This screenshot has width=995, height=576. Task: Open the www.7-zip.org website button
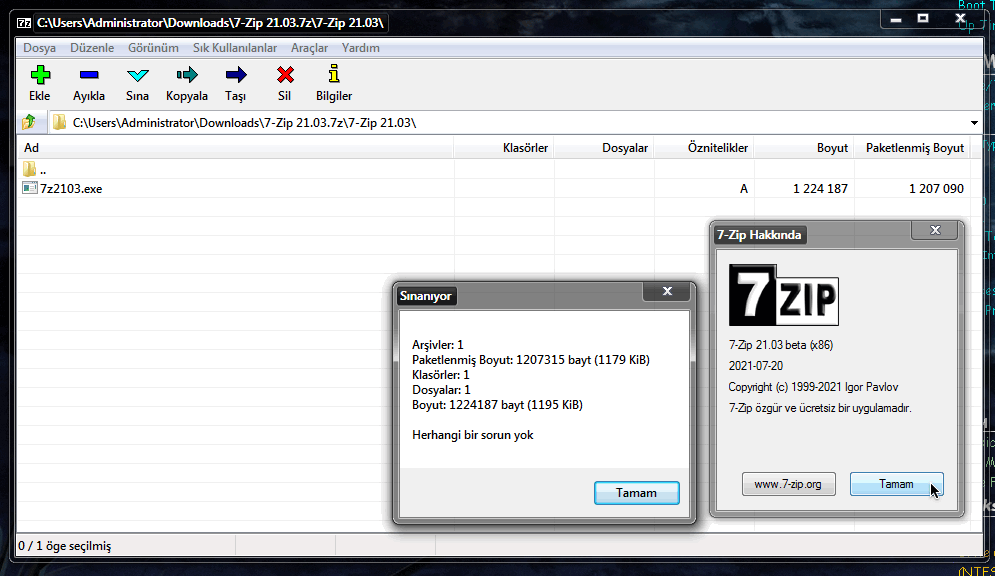click(788, 484)
